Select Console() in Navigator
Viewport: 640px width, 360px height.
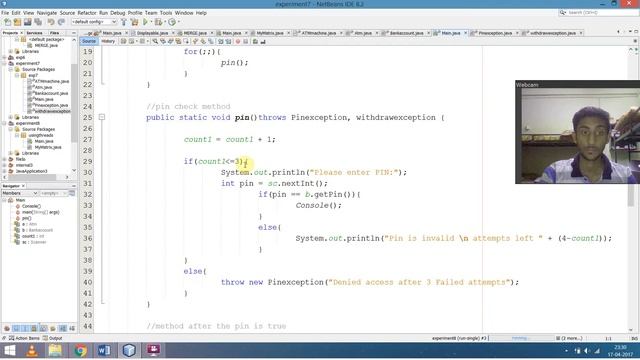pyautogui.click(x=31, y=206)
